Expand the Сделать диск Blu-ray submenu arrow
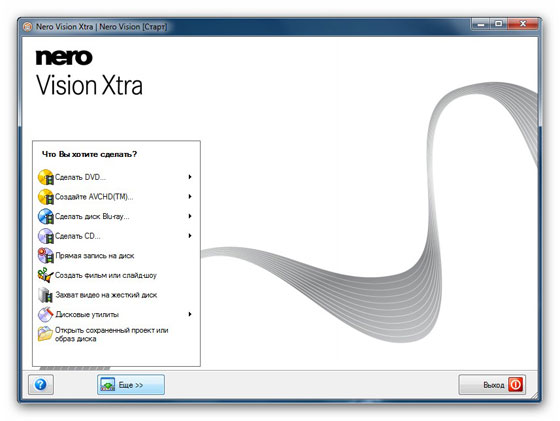Screen dimensions: 560x421 pyautogui.click(x=190, y=216)
